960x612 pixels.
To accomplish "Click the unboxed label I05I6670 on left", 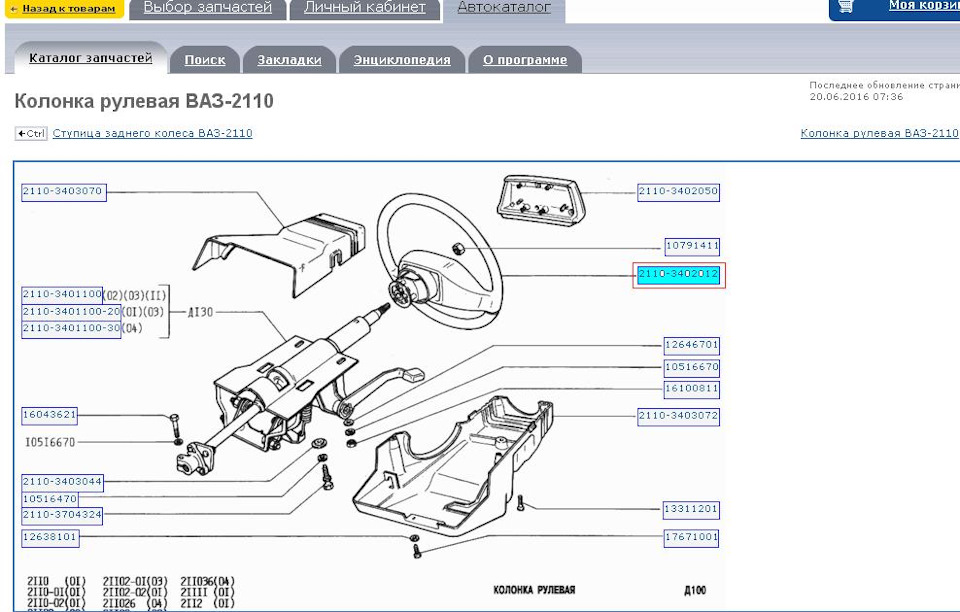I will (50, 442).
